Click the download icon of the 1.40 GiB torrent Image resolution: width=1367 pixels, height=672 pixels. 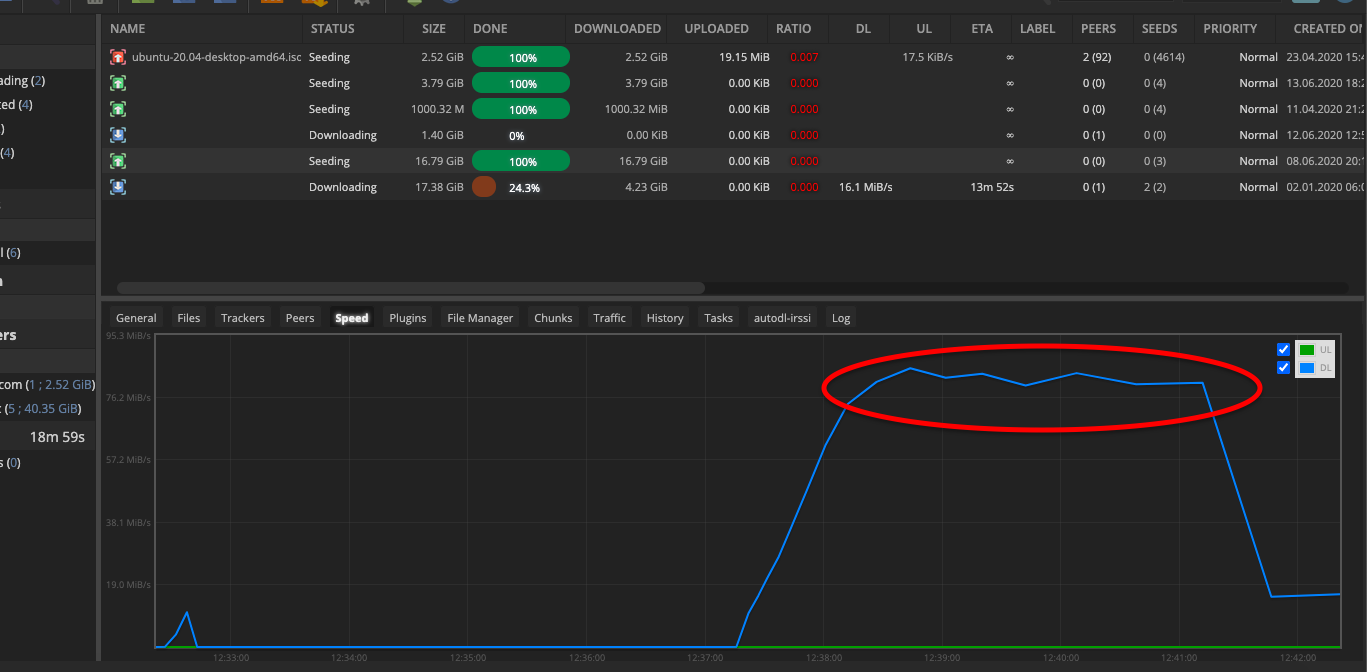[118, 135]
